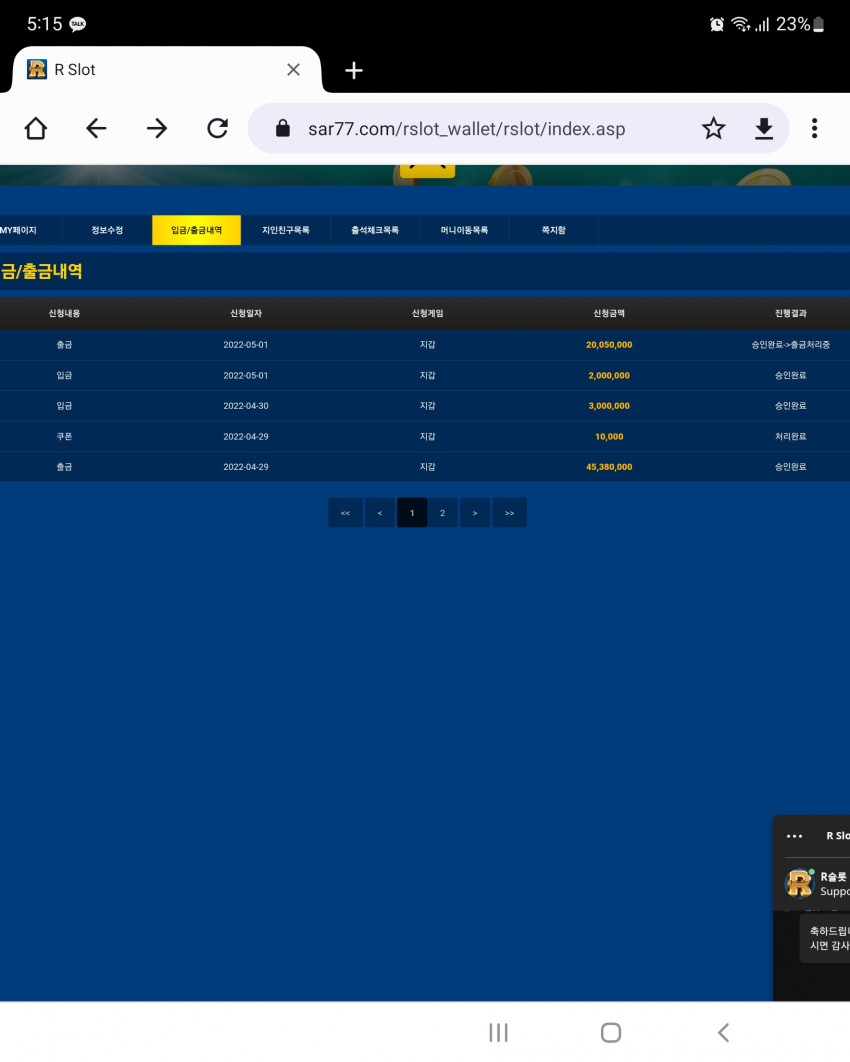Viewport: 850px width, 1062px height.
Task: Switch to the 정보수정 tab
Action: coord(107,230)
